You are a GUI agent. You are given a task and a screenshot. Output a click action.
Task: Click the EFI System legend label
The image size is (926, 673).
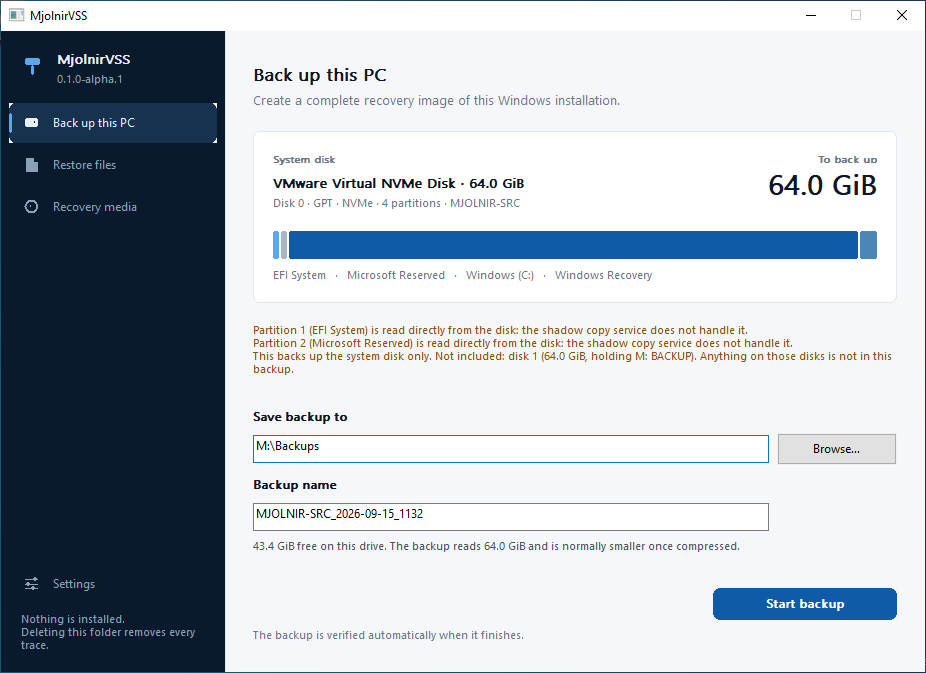coord(299,275)
